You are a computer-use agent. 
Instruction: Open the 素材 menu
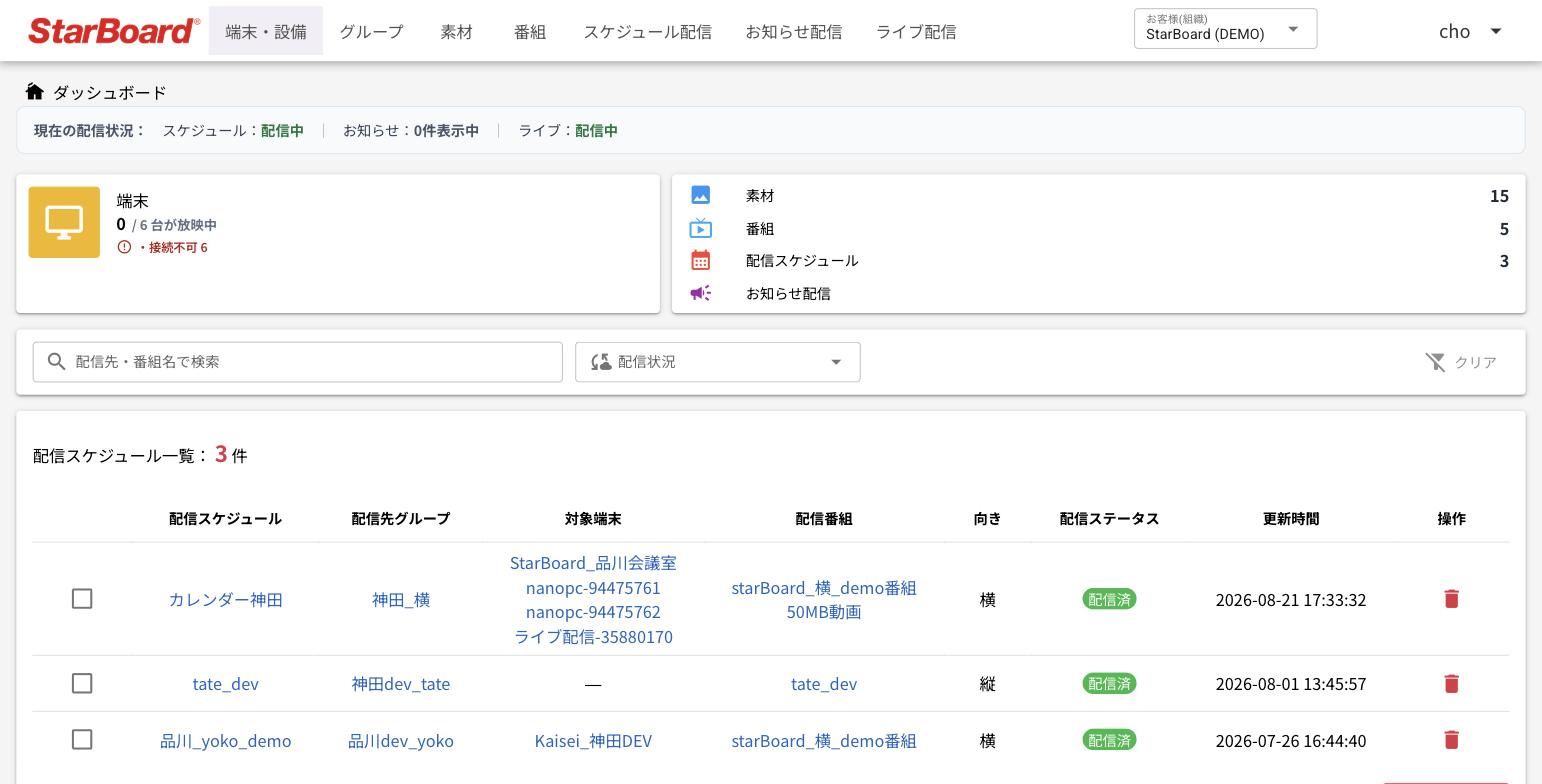point(457,31)
